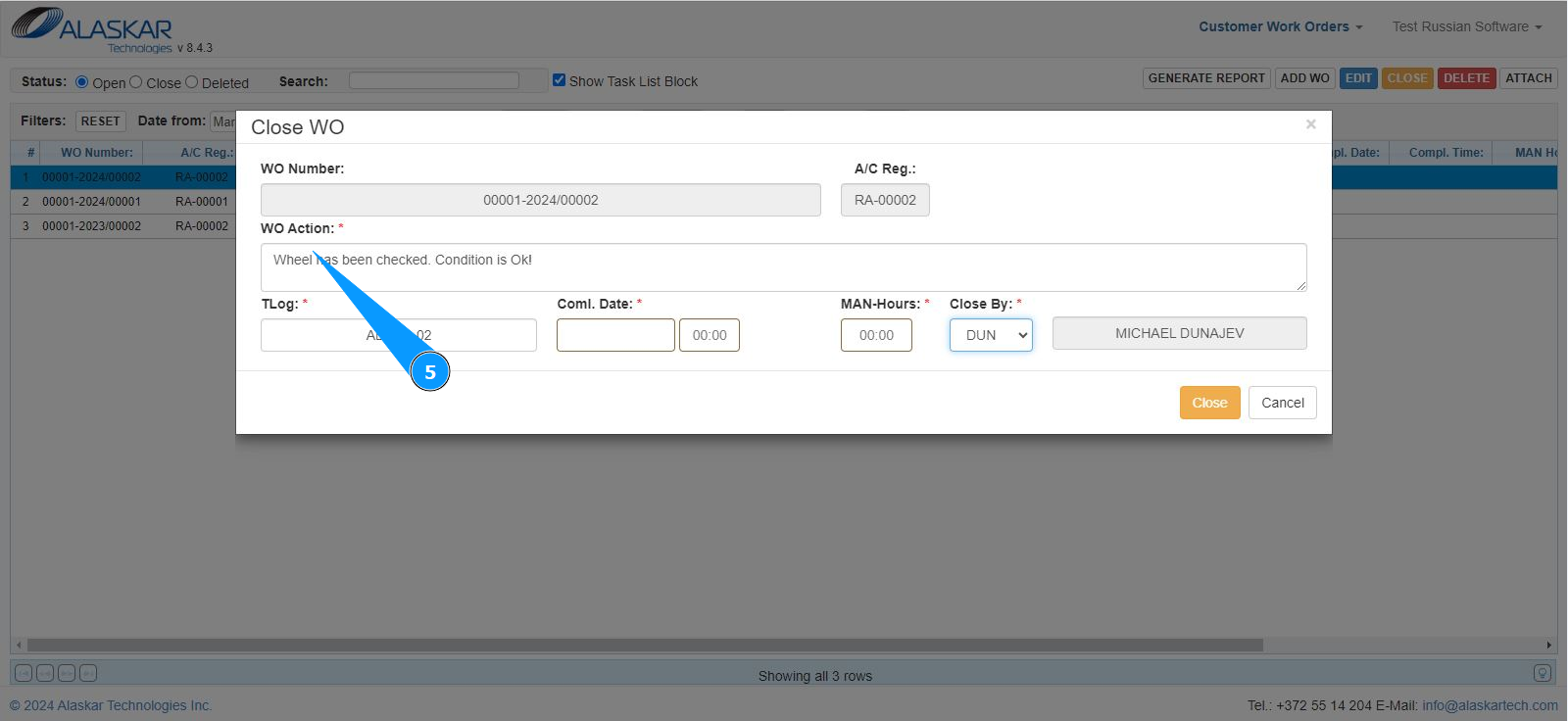Click the EDIT button

coord(1358,78)
